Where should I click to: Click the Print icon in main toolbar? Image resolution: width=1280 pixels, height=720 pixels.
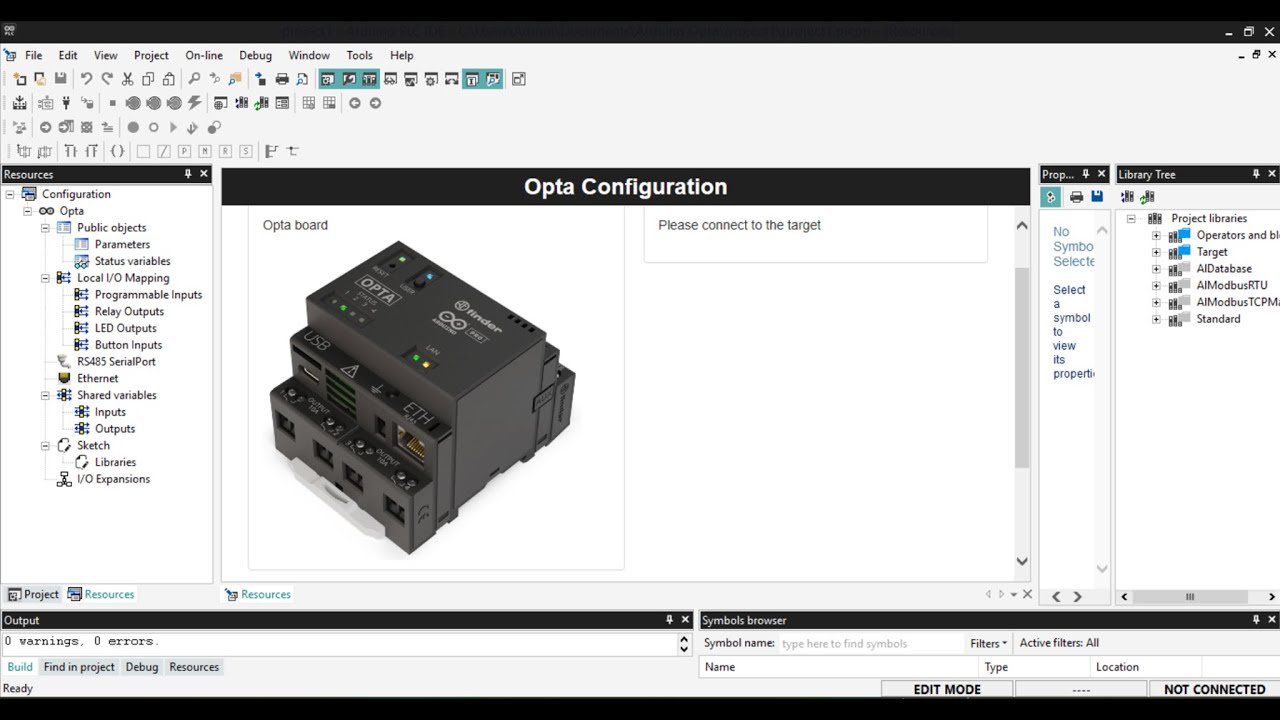click(x=282, y=79)
